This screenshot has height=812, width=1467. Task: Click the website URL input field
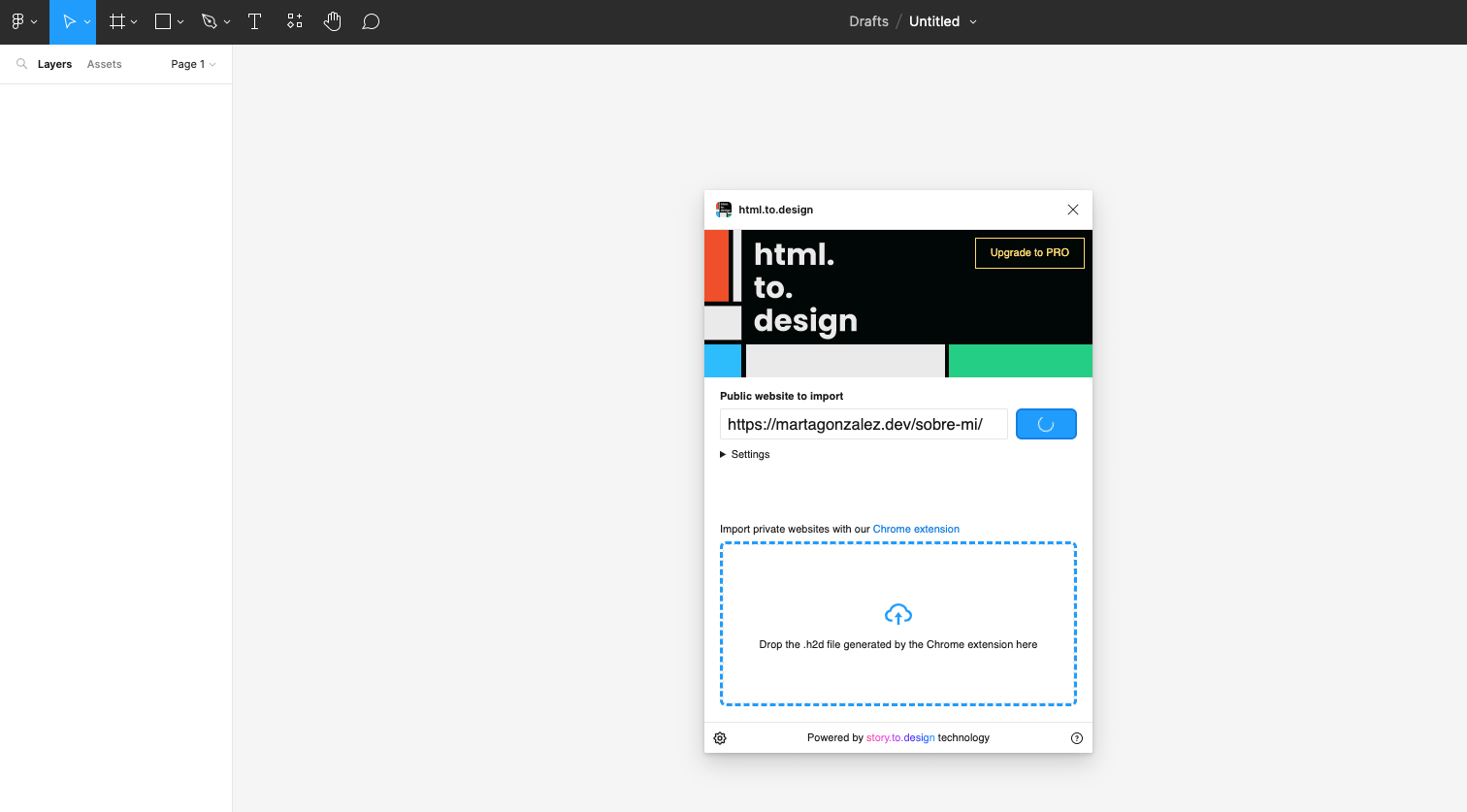click(863, 424)
